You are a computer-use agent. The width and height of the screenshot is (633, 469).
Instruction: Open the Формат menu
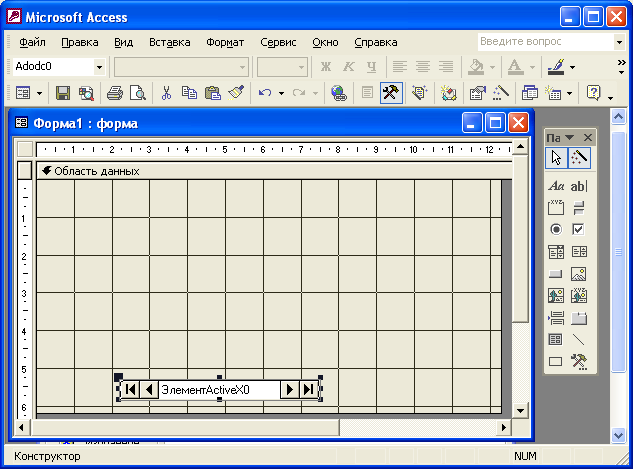pos(225,42)
